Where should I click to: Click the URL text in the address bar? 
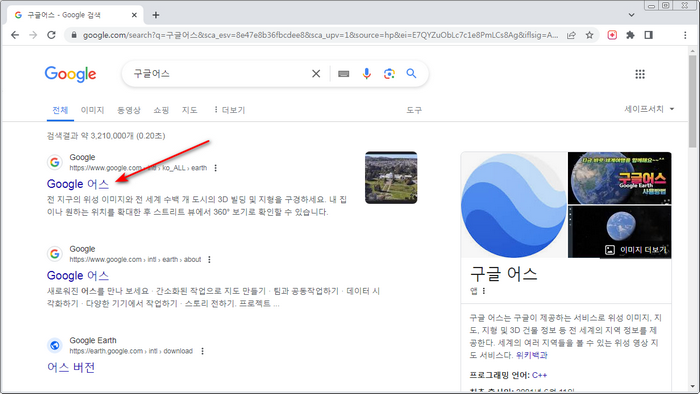[x=320, y=35]
